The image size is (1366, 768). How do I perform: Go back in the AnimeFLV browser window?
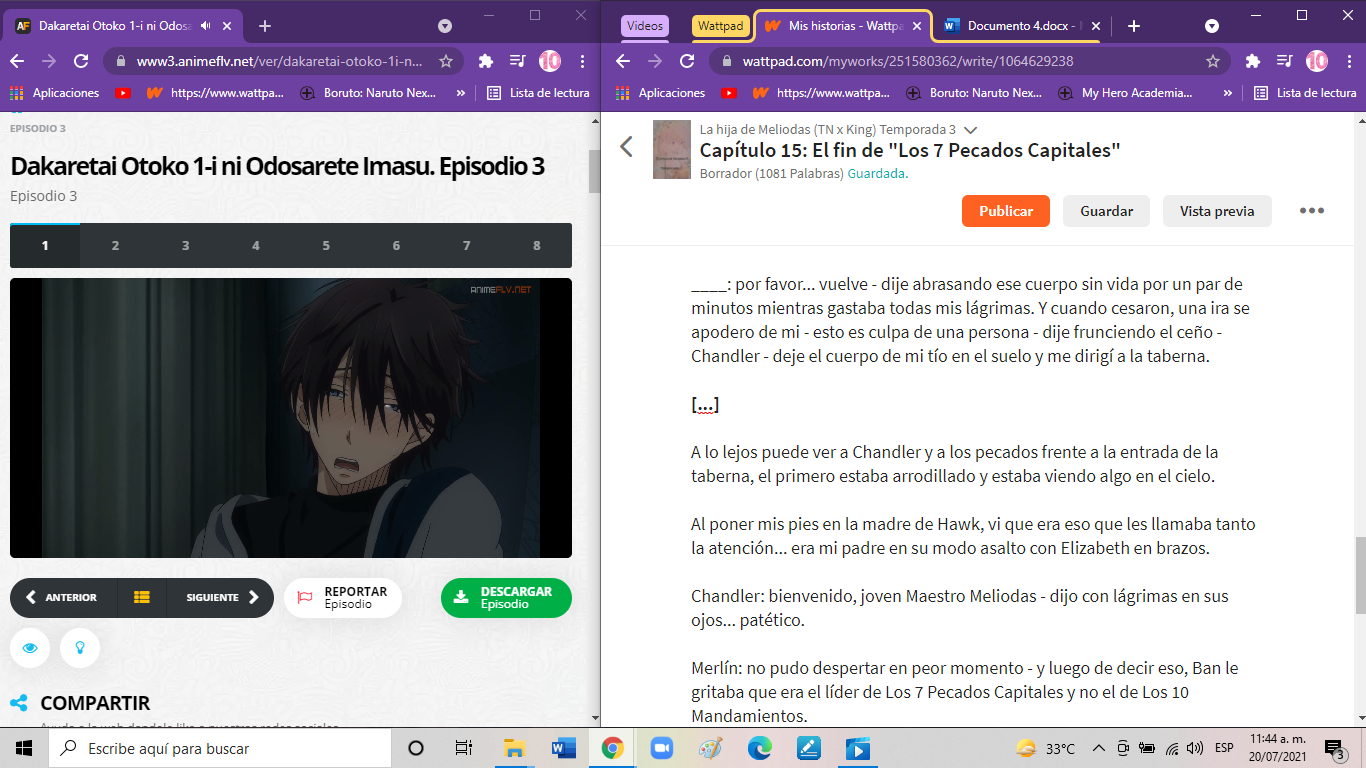[17, 61]
